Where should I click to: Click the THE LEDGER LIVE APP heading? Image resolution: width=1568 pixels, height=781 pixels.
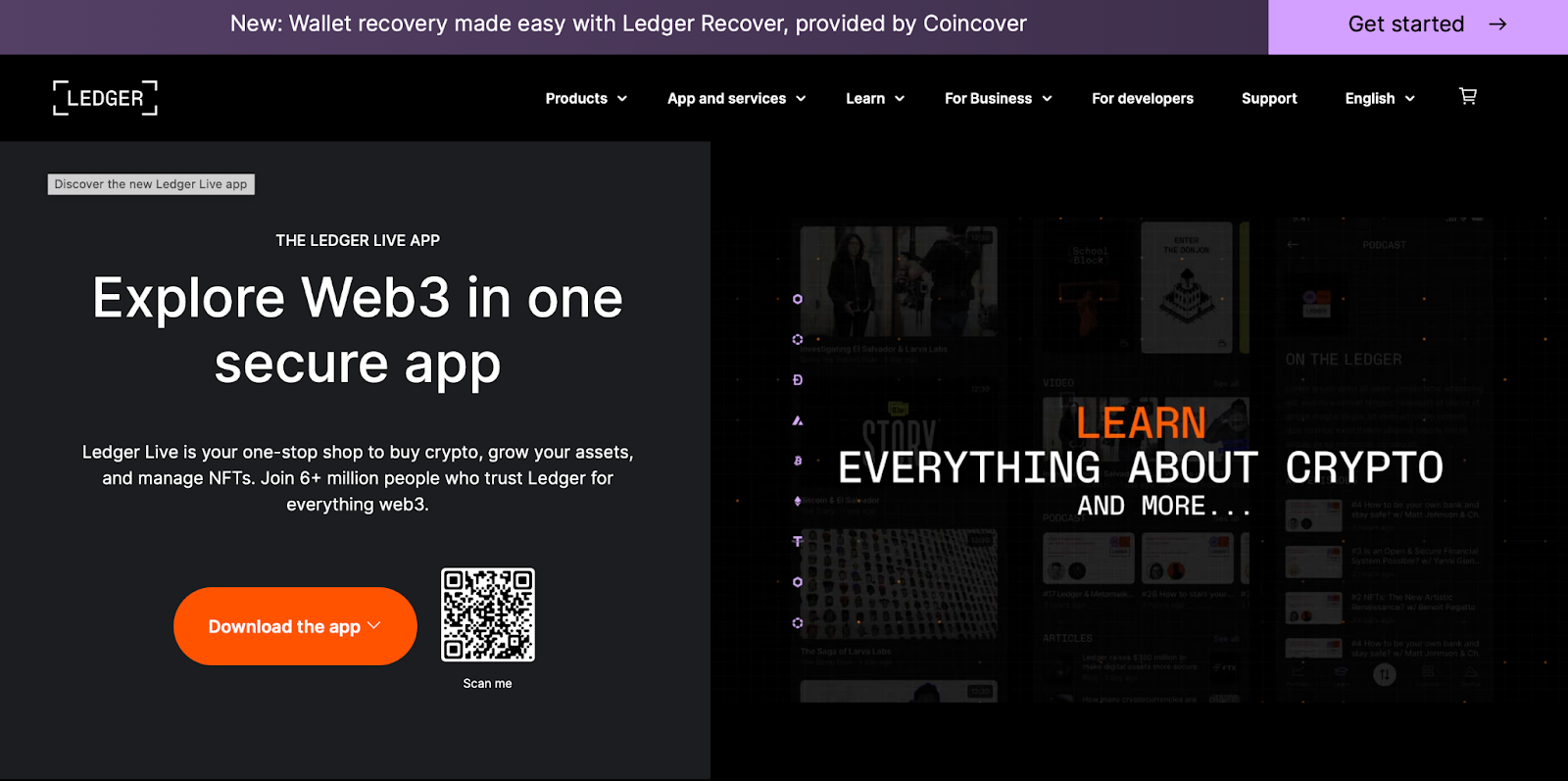pos(358,240)
